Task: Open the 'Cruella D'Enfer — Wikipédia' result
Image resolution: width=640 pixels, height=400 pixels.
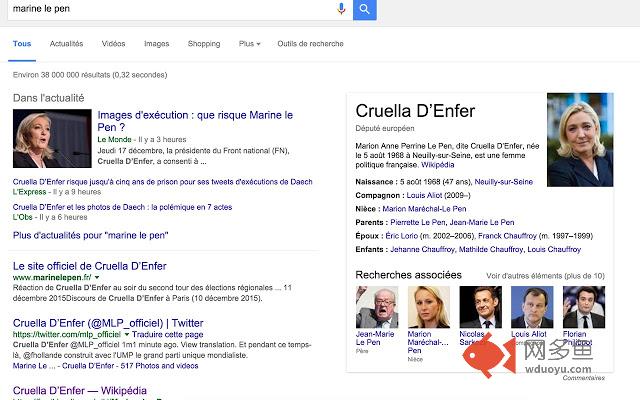Action: tap(80, 390)
